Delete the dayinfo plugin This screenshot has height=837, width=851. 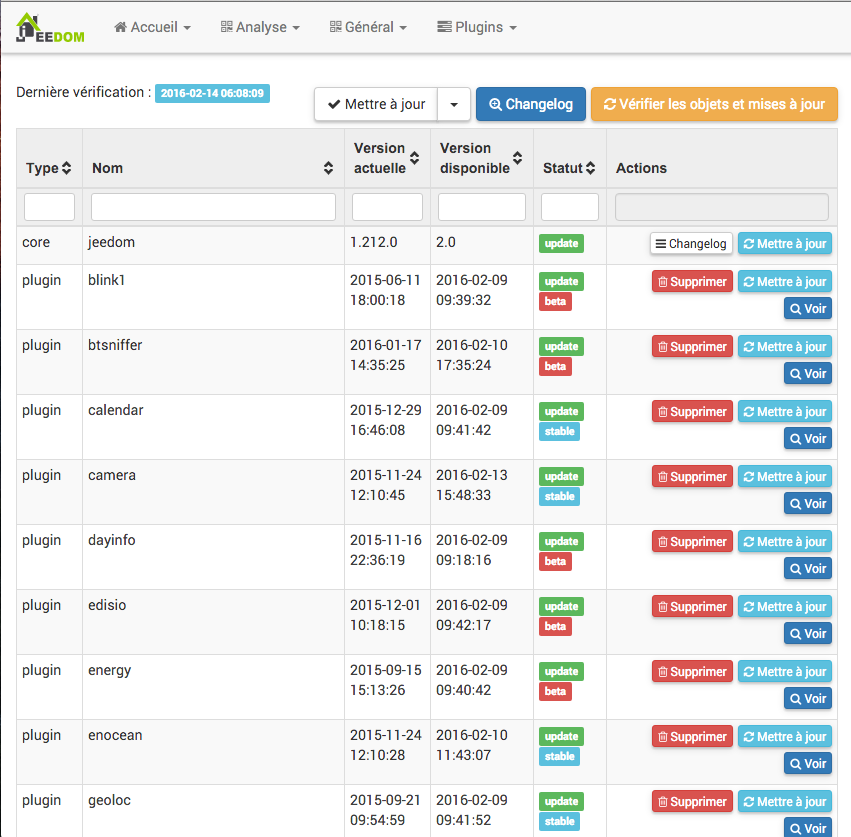pos(692,541)
